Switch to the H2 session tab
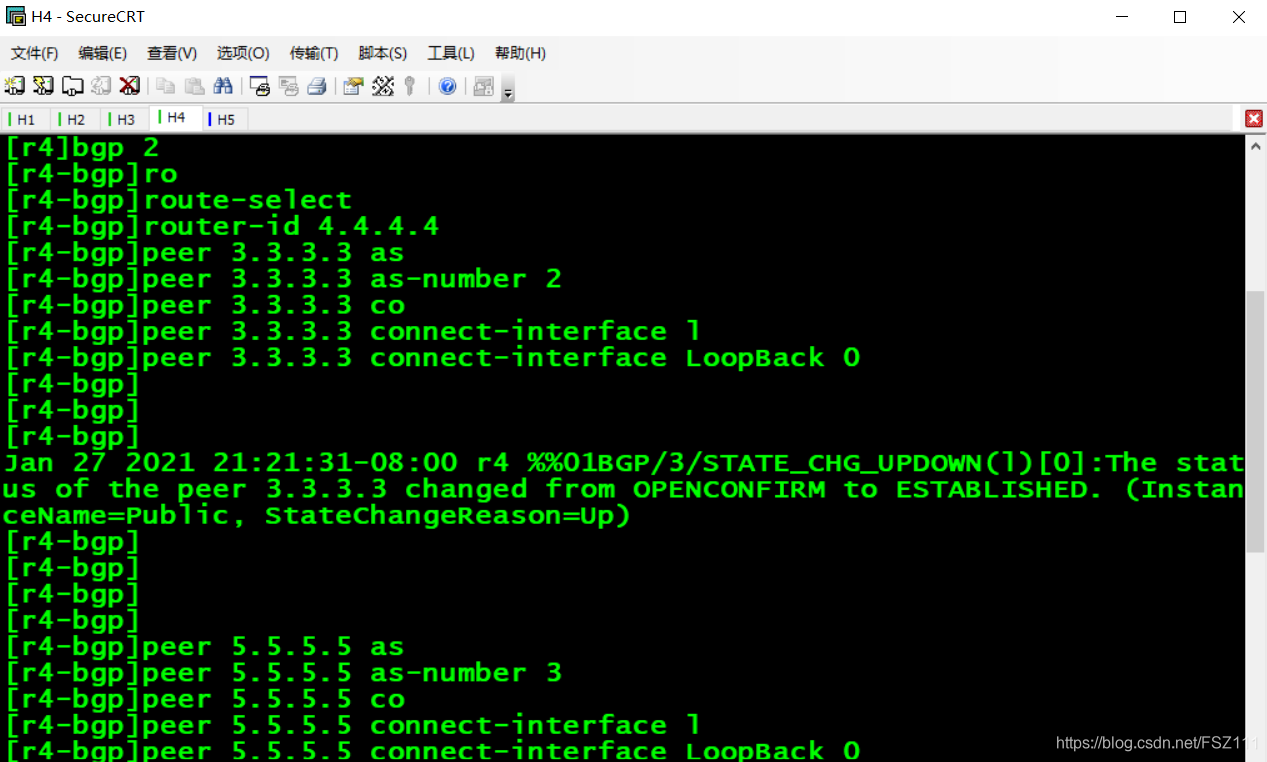The width and height of the screenshot is (1267, 762). click(x=75, y=119)
